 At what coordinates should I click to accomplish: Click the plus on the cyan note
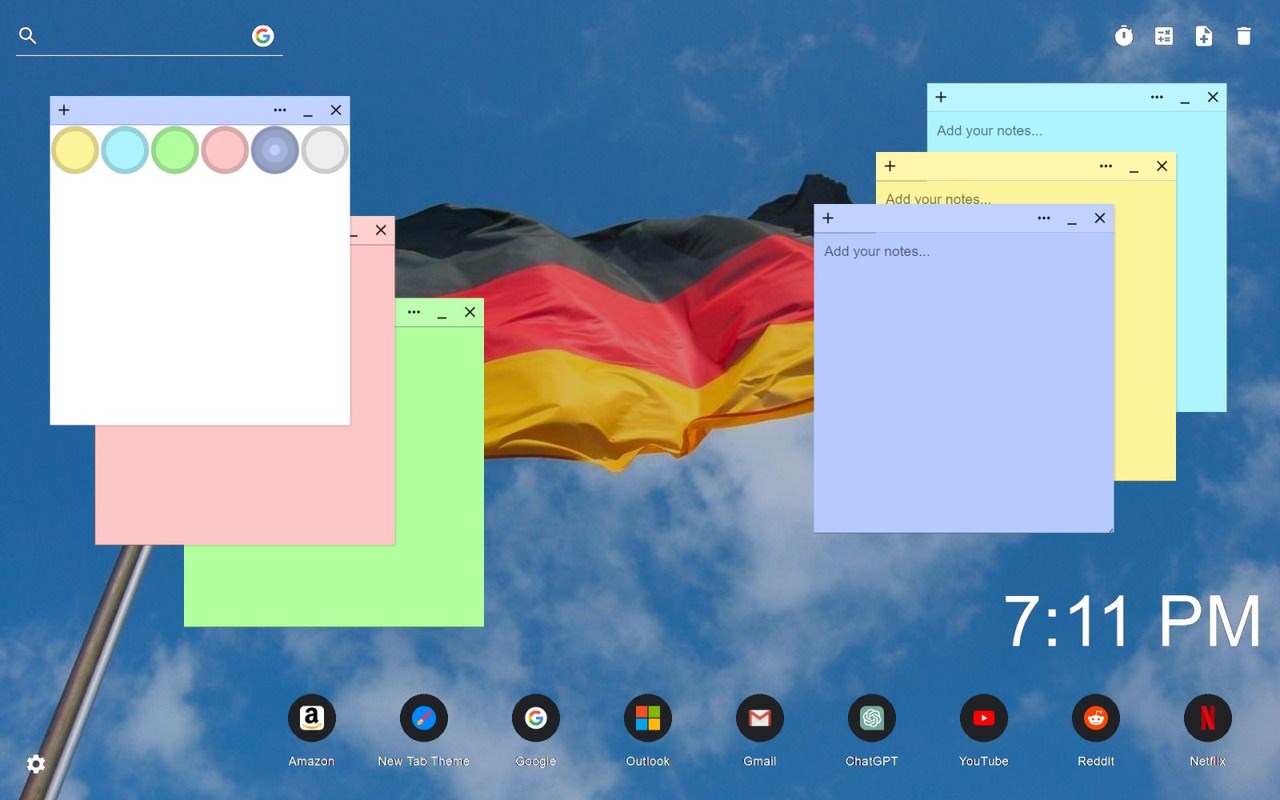tap(941, 97)
